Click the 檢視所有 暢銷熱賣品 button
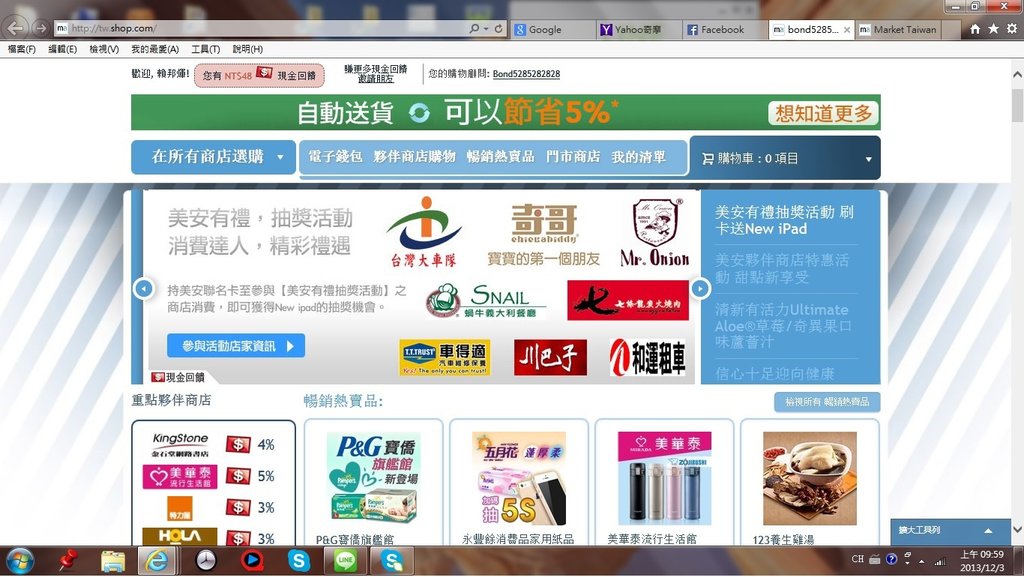 tap(827, 402)
